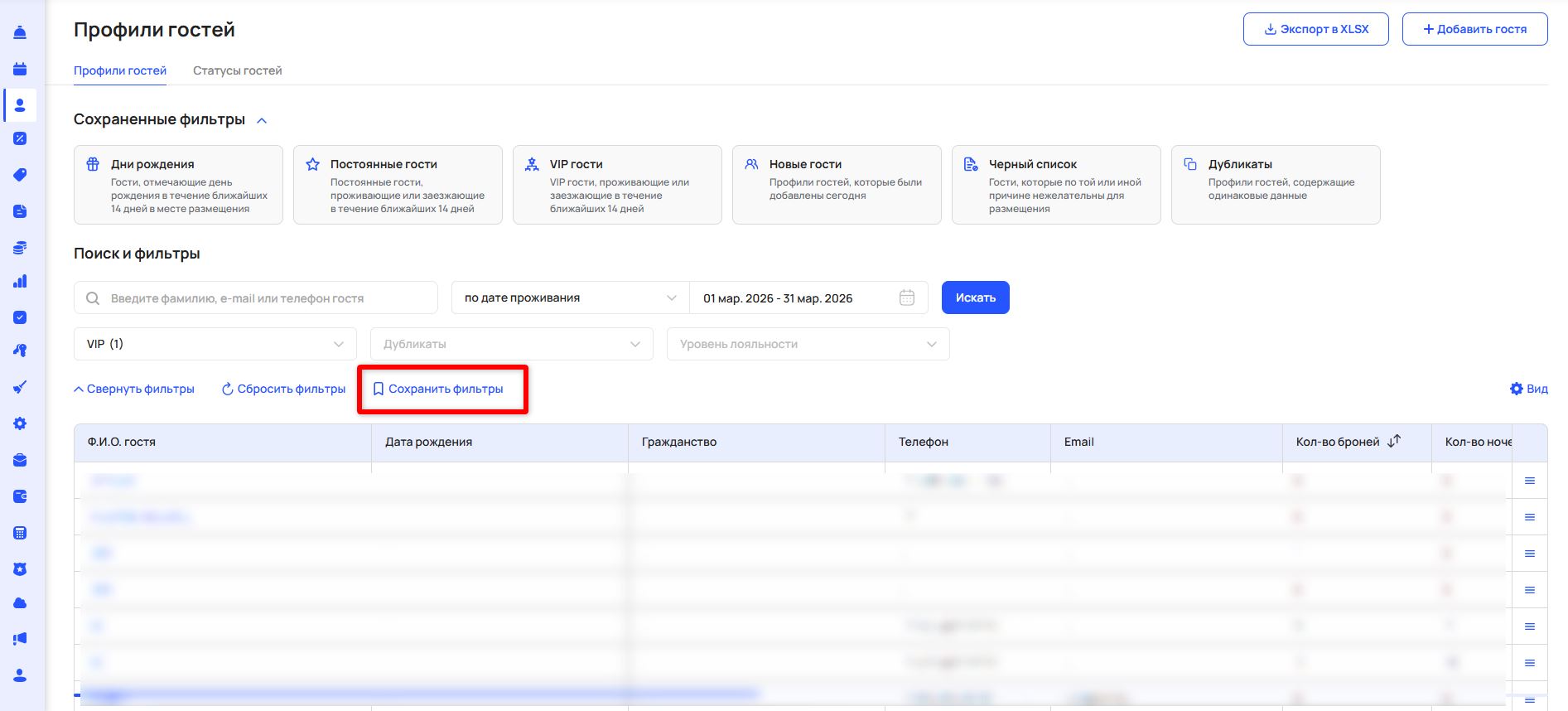Open the megaphone icon in the sidebar

pos(20,639)
